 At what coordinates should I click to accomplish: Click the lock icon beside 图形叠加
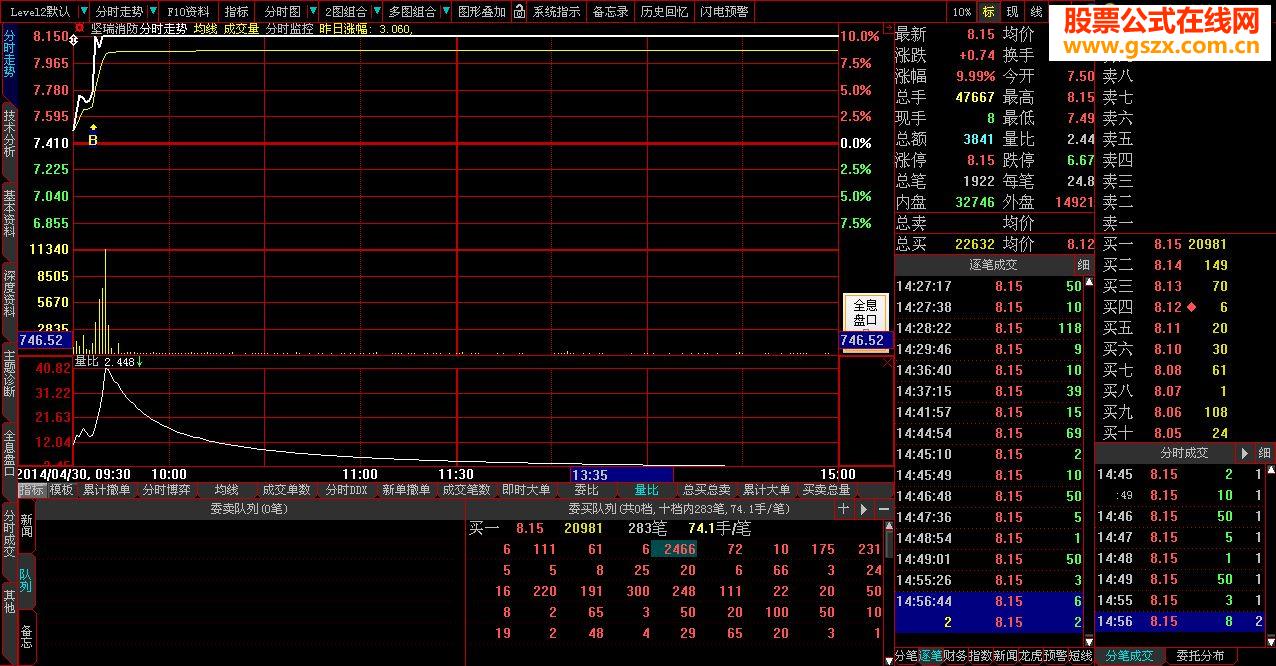(x=519, y=10)
